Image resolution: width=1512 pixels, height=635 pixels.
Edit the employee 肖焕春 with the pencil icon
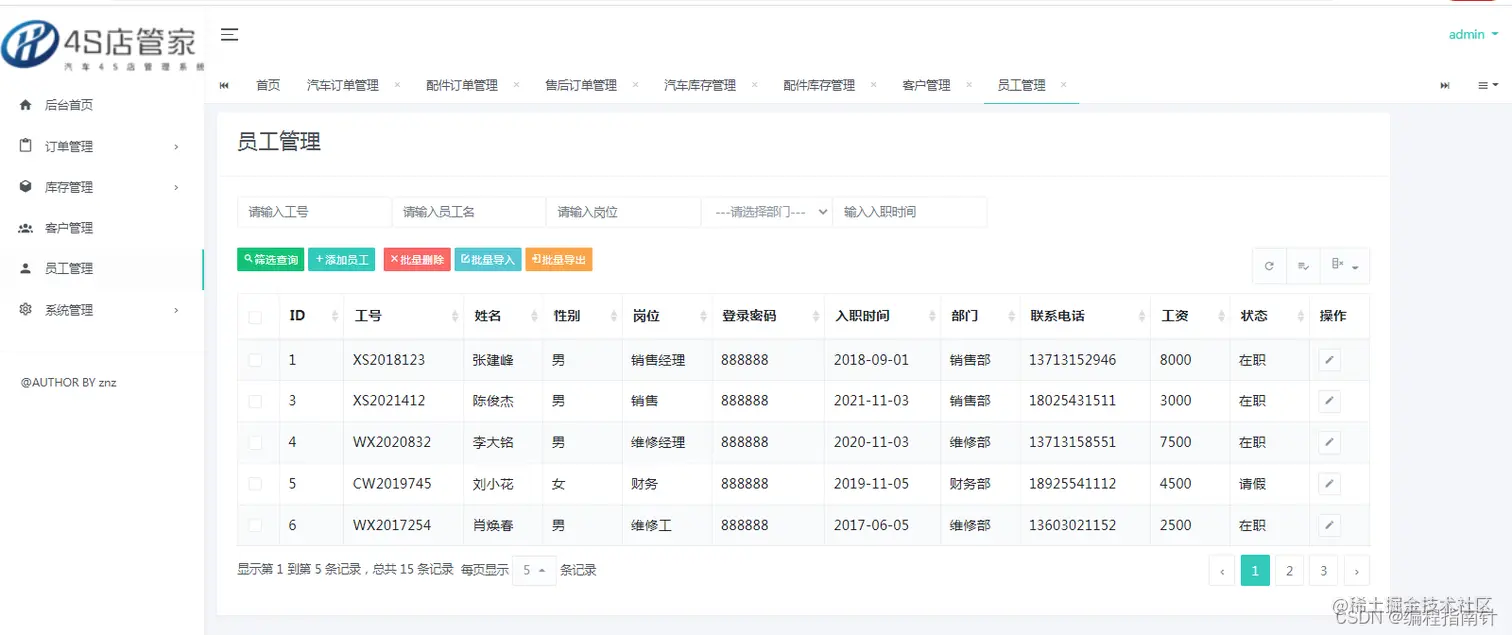coord(1329,525)
